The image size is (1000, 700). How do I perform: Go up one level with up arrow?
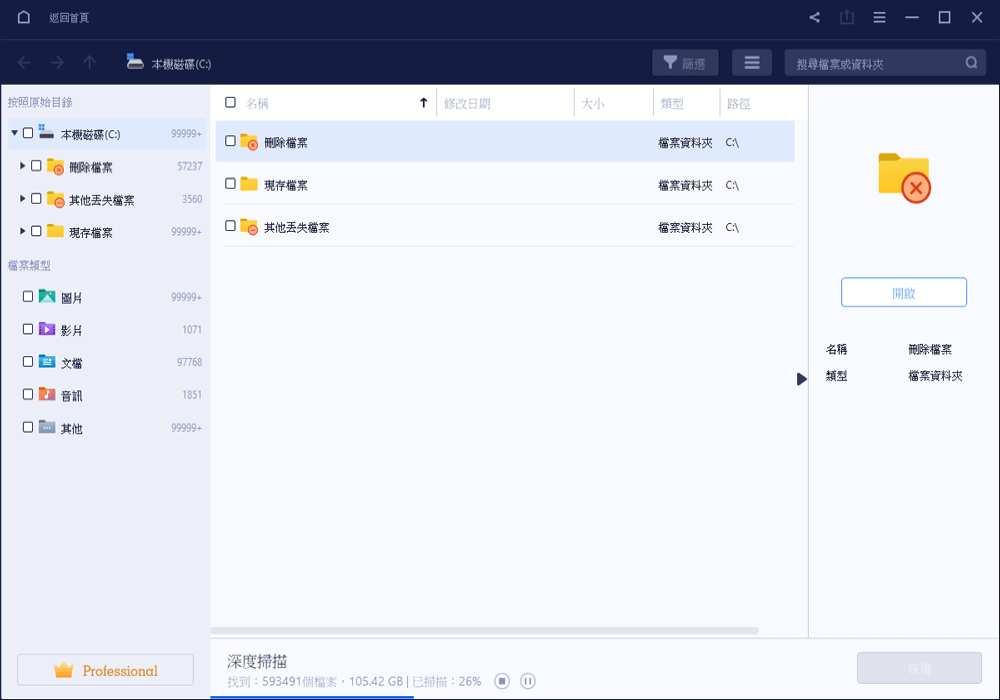pos(90,62)
